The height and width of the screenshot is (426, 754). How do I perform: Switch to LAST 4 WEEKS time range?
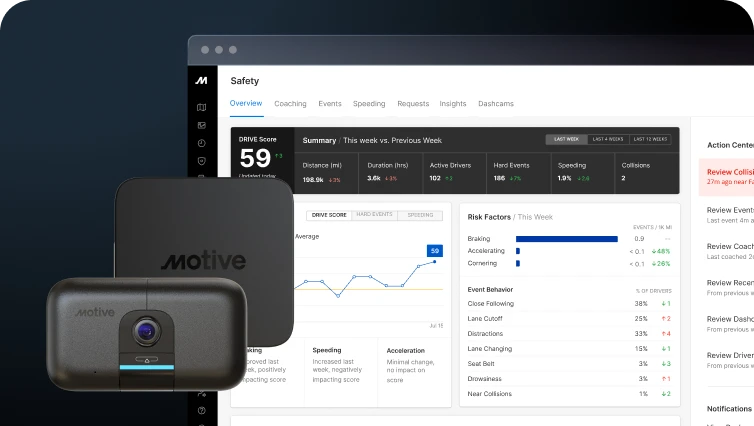[607, 140]
